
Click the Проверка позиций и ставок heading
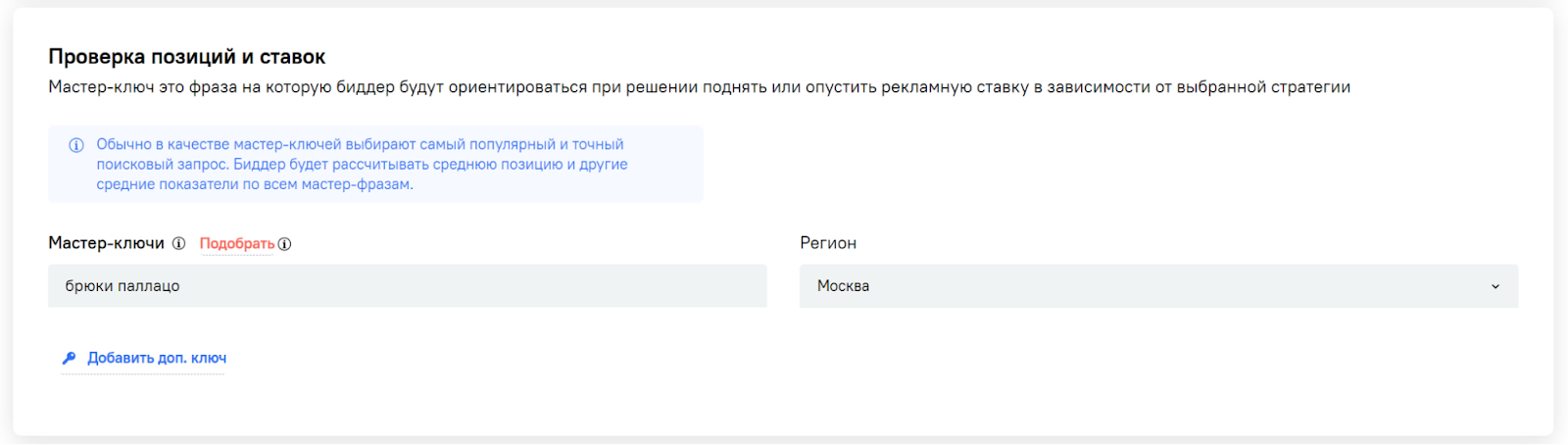187,57
